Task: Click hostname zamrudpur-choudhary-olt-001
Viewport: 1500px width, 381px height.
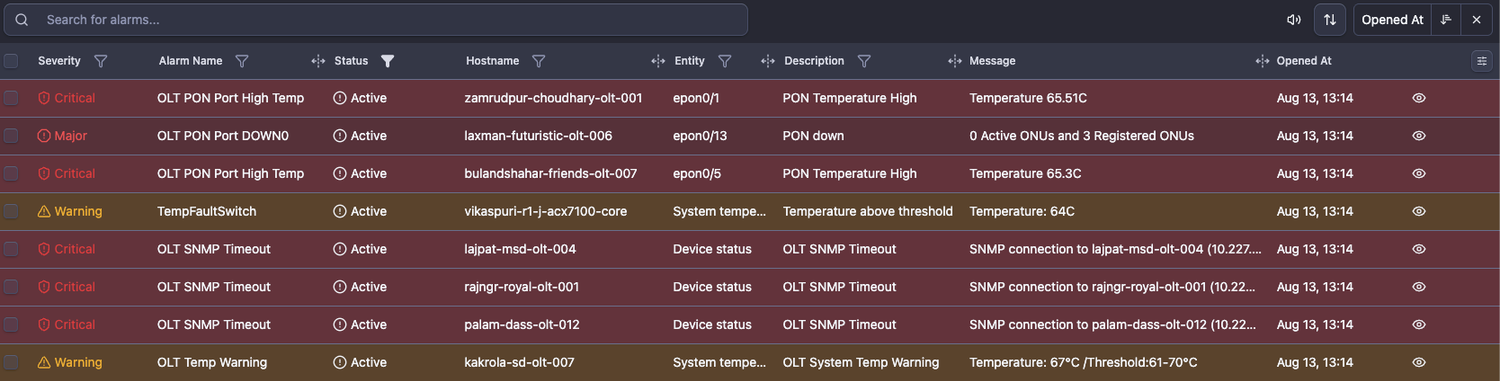Action: 554,98
